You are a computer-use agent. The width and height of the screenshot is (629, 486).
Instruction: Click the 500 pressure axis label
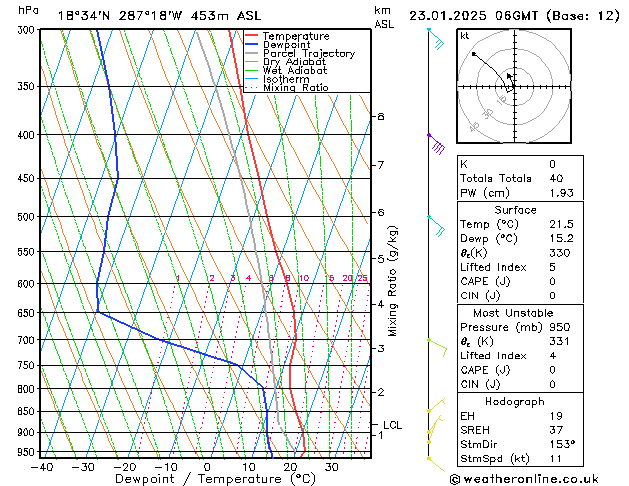[26, 217]
